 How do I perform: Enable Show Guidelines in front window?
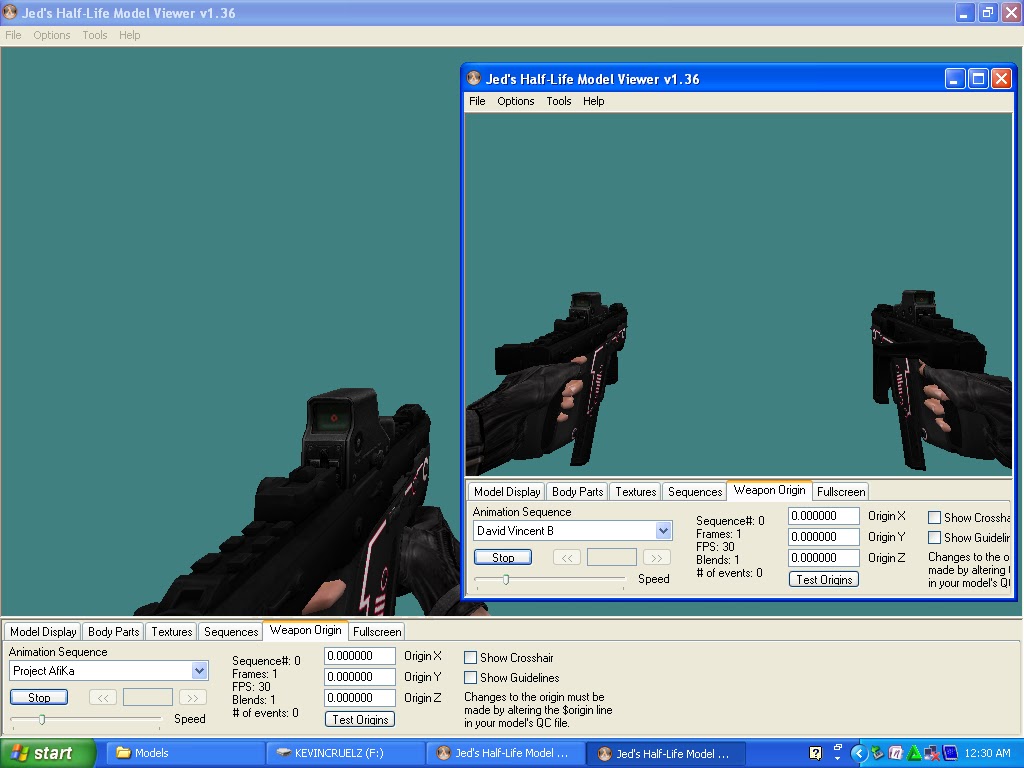tap(935, 537)
